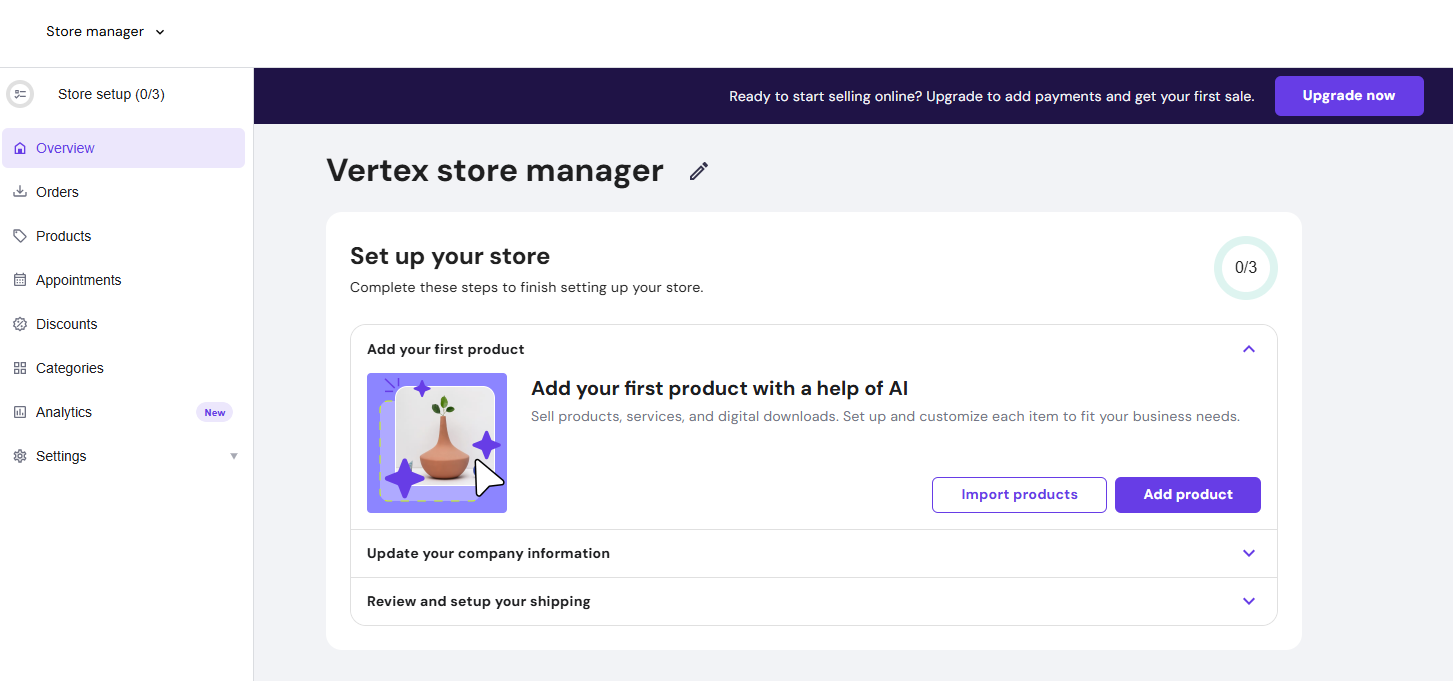Image resolution: width=1453 pixels, height=681 pixels.
Task: Select Overview in the sidebar
Action: tap(66, 147)
